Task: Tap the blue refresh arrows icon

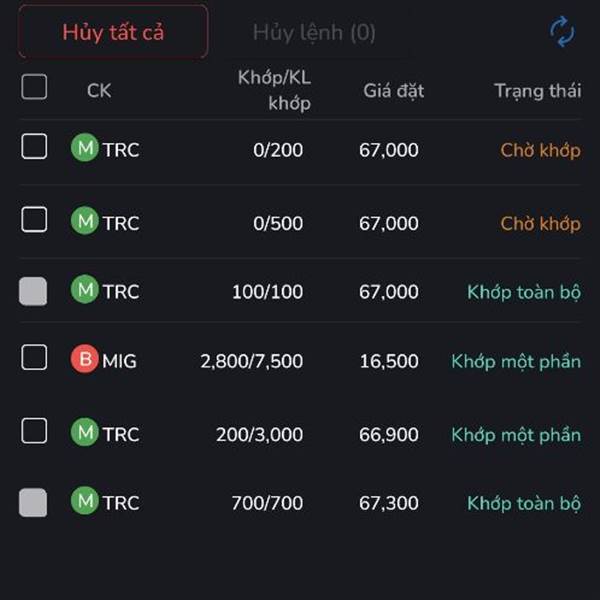Action: coord(562,32)
